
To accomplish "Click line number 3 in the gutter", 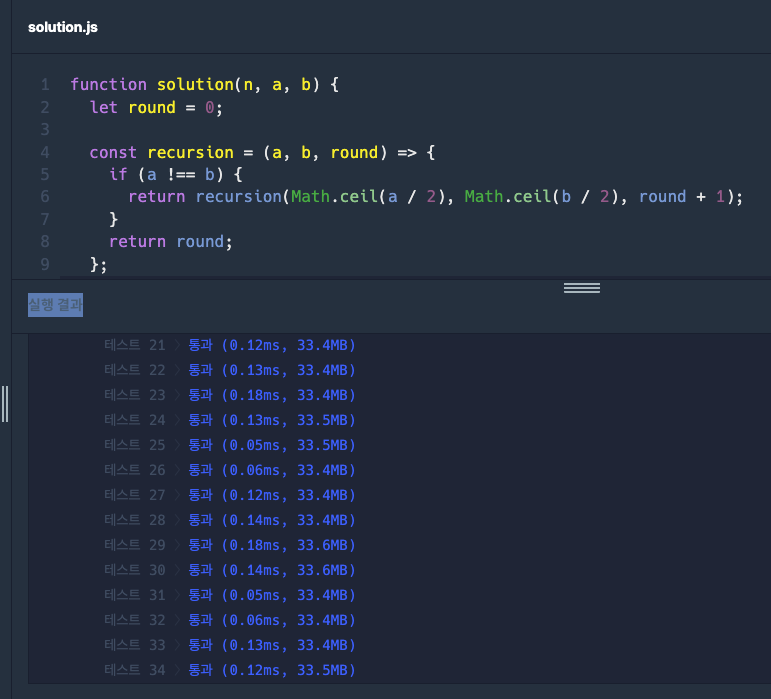I will point(45,129).
